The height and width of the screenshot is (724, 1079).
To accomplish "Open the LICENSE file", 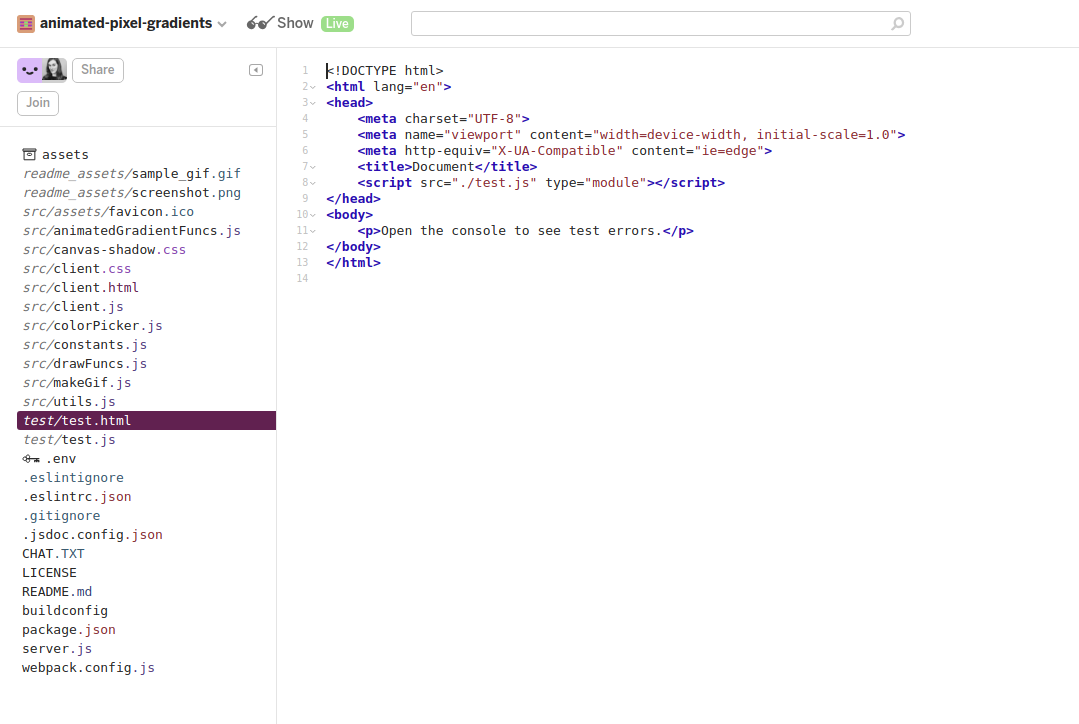I will pos(50,573).
